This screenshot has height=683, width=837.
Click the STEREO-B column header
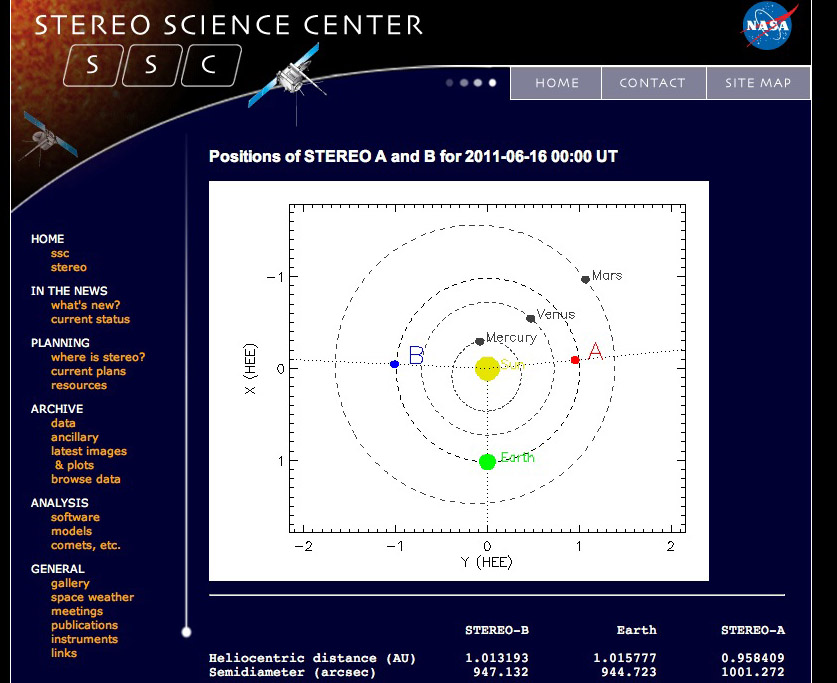[x=496, y=630]
